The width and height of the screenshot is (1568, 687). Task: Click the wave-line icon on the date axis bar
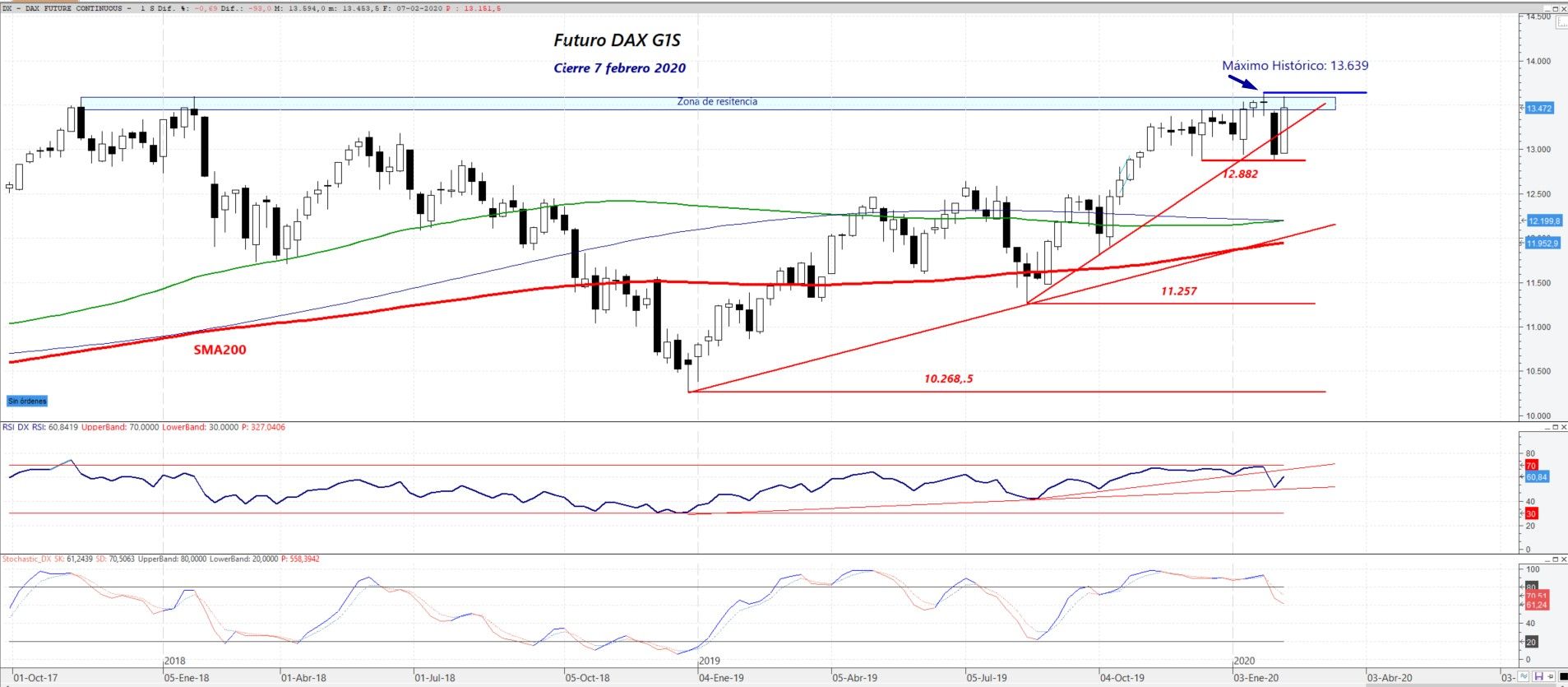coord(1524,677)
